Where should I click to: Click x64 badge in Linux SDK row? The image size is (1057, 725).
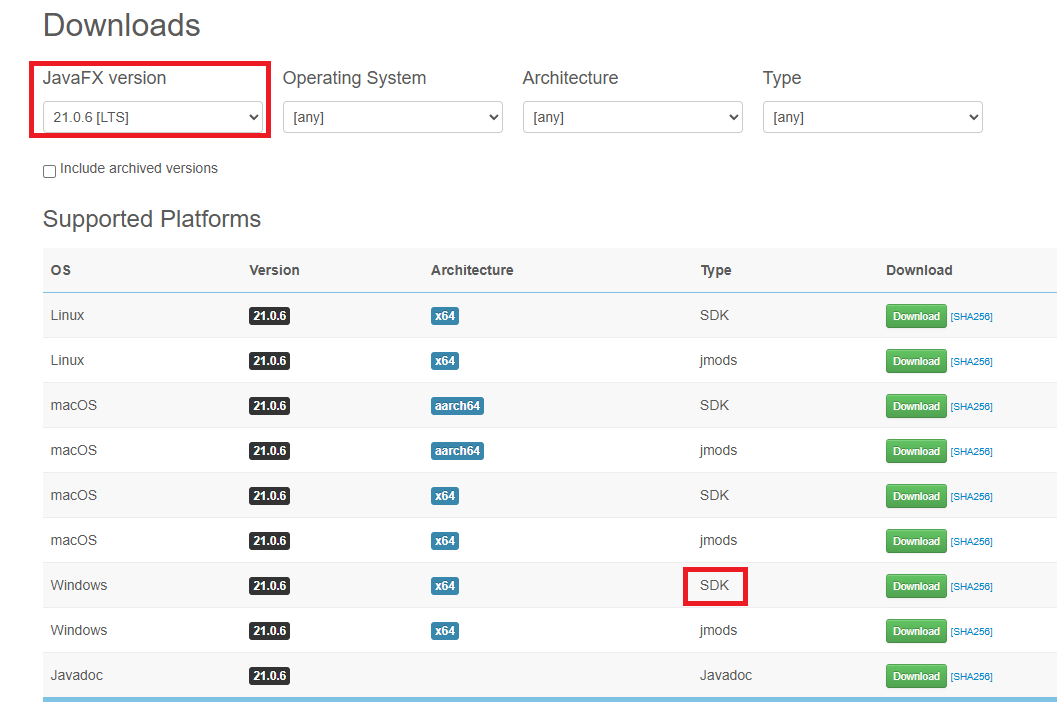coord(445,316)
